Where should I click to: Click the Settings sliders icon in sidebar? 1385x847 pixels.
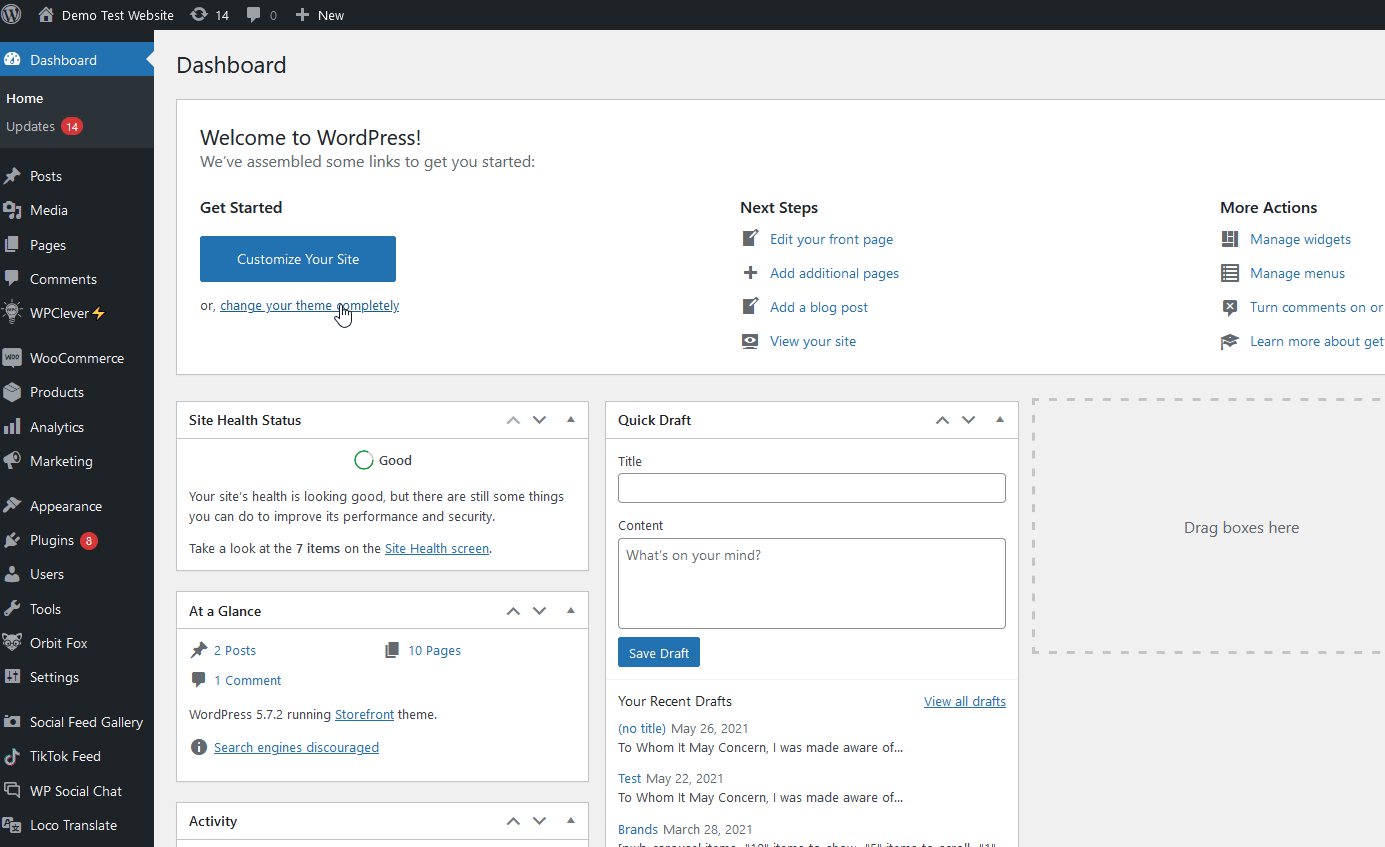pos(12,677)
